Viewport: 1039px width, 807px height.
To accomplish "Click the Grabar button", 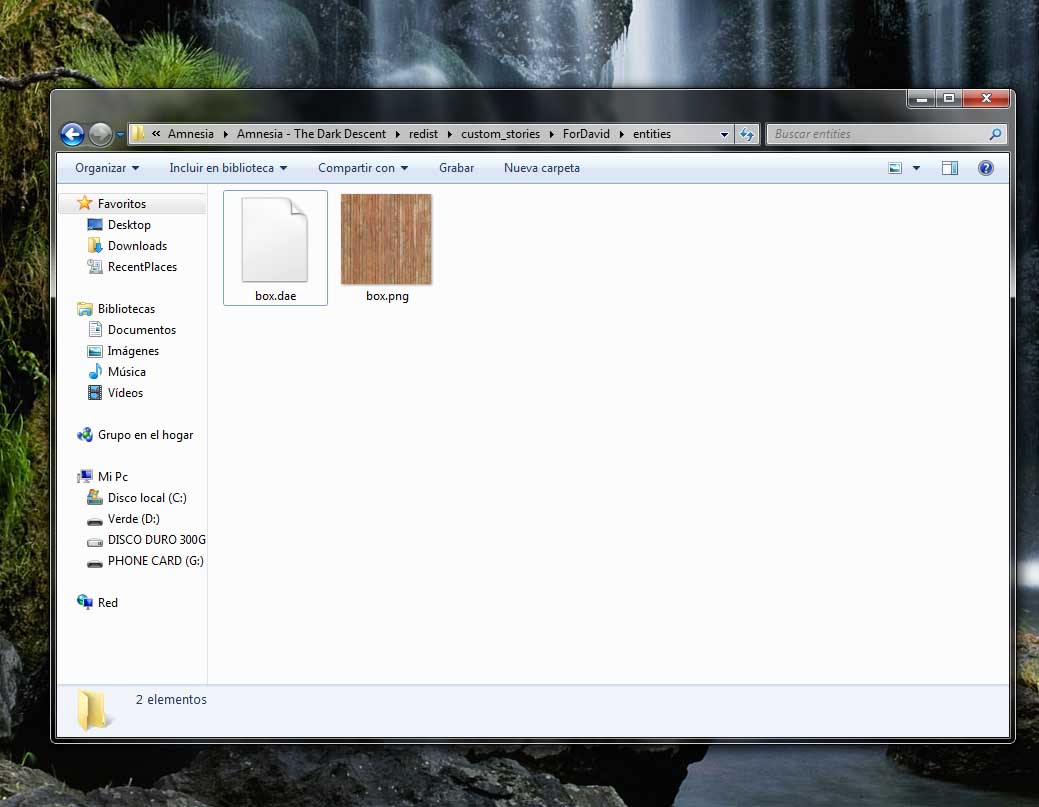I will pyautogui.click(x=456, y=168).
